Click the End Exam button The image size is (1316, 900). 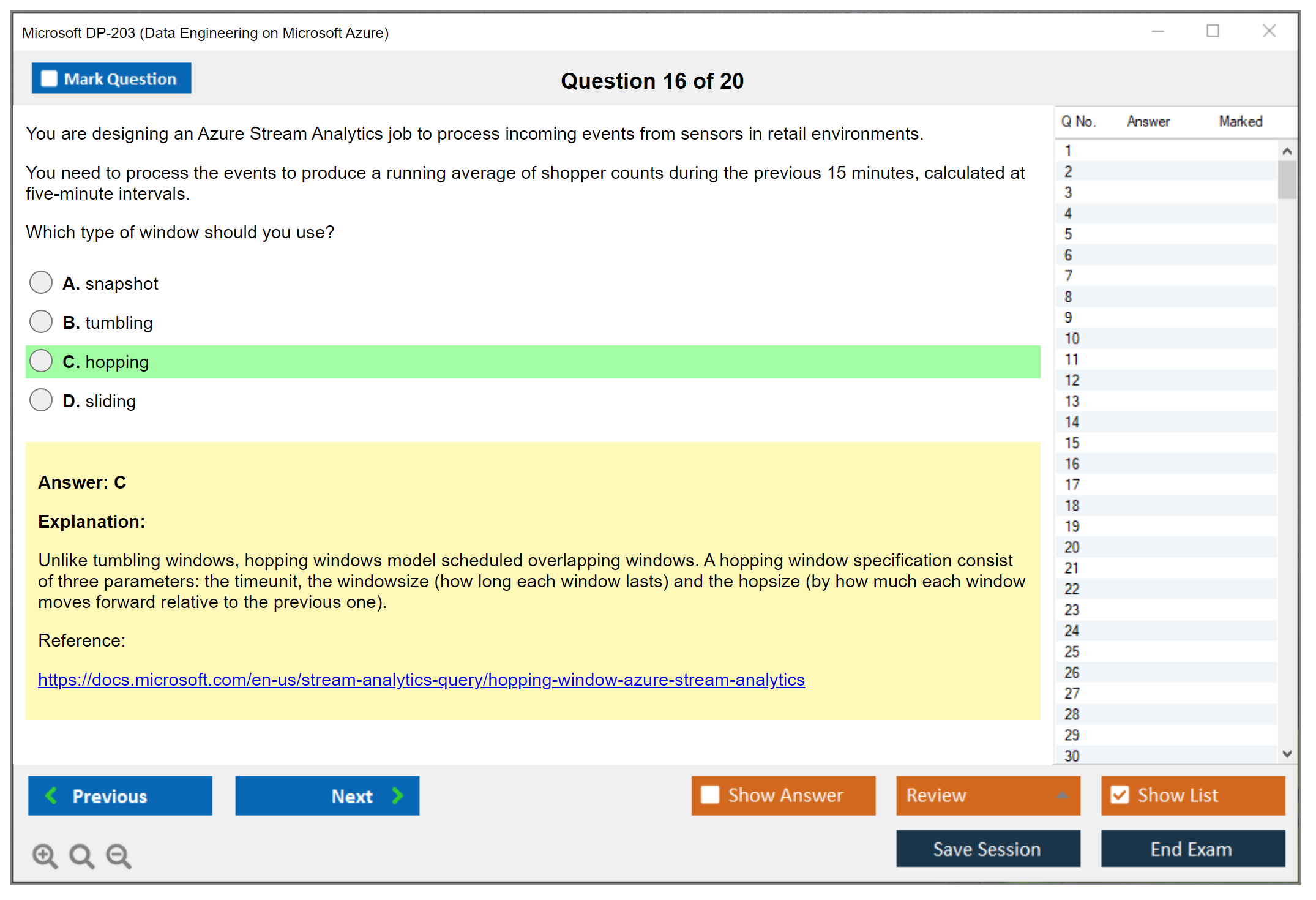coord(1192,849)
